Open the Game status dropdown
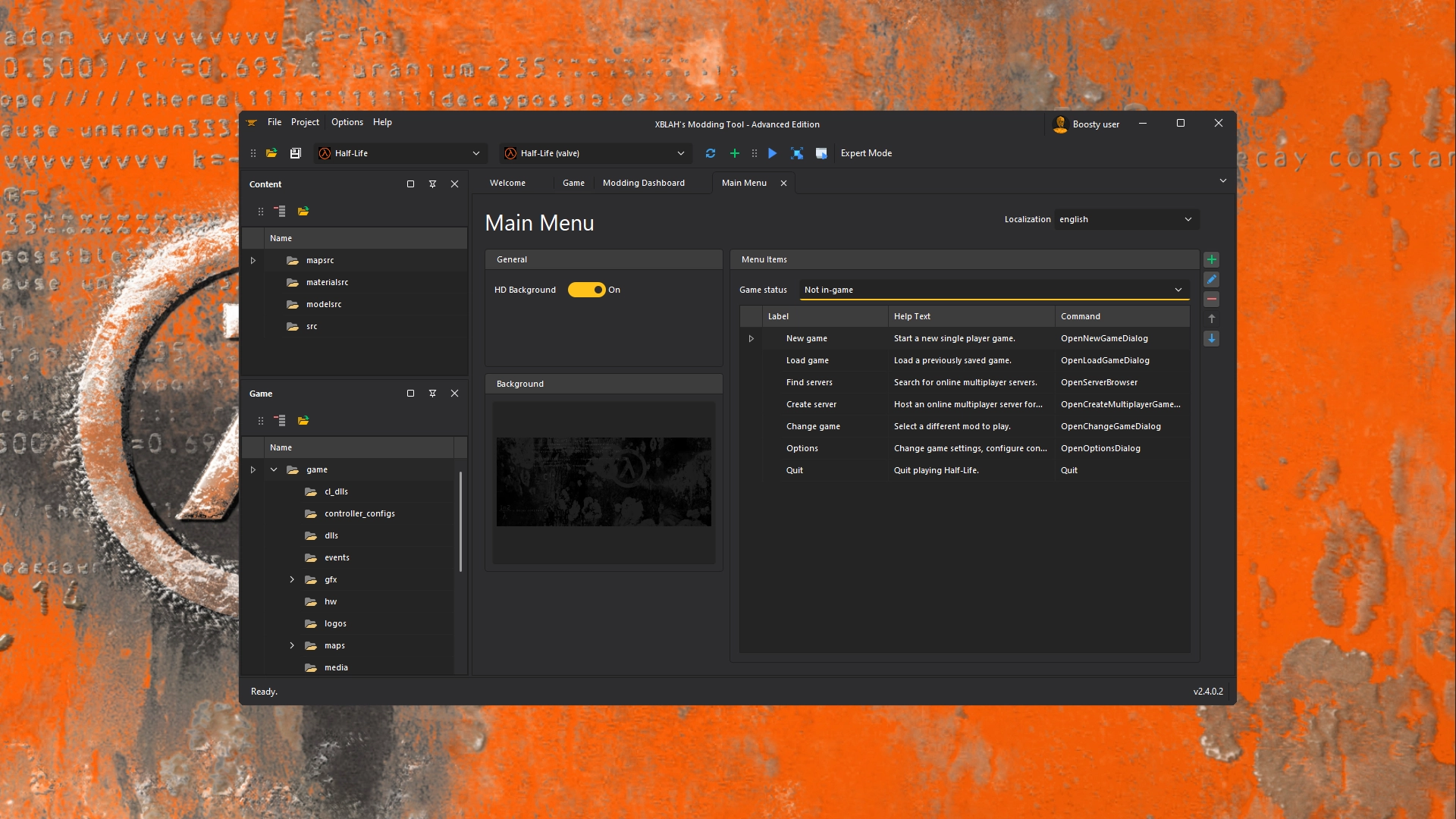The image size is (1456, 819). point(993,290)
